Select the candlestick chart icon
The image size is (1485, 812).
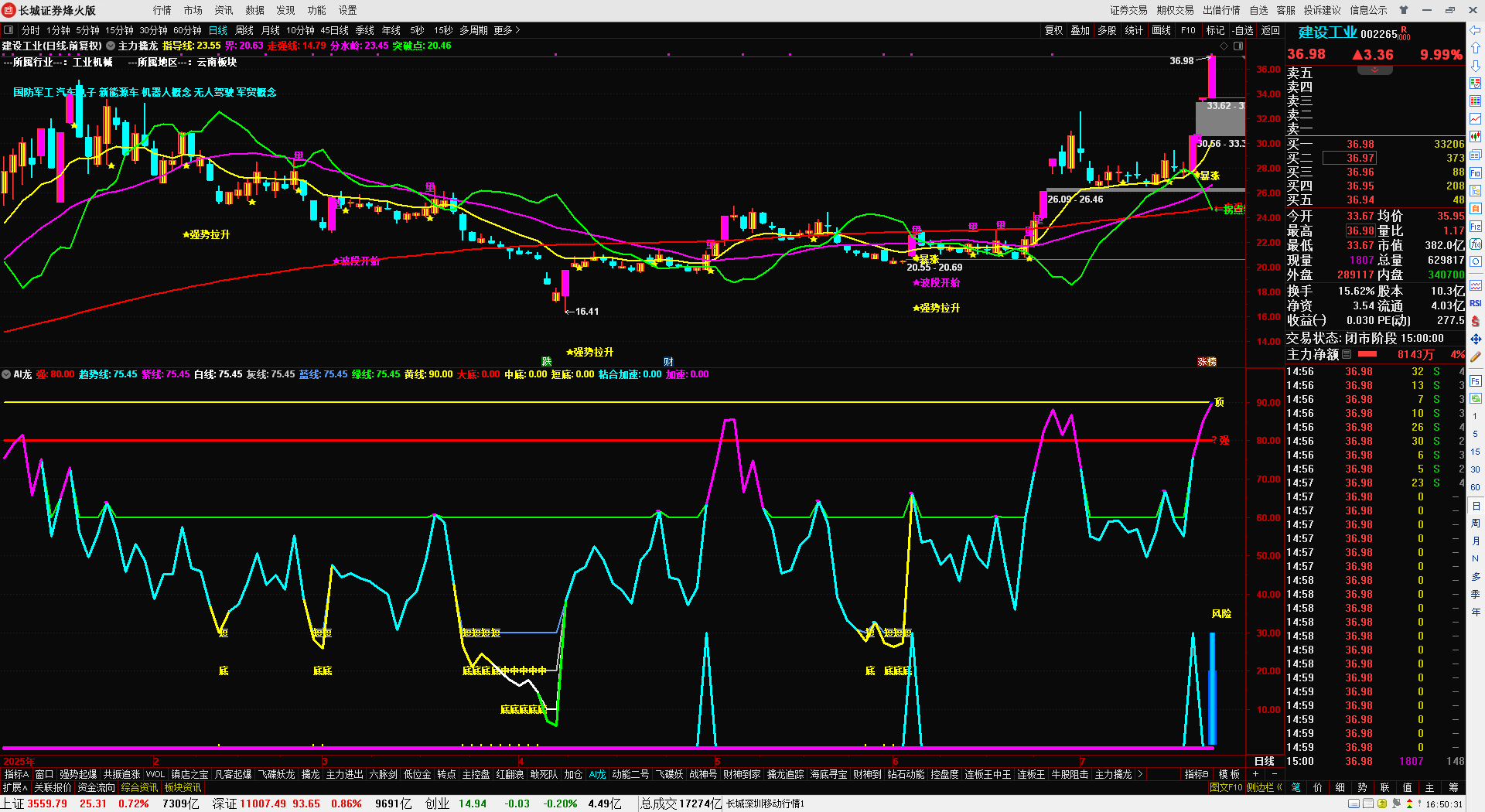(1475, 136)
